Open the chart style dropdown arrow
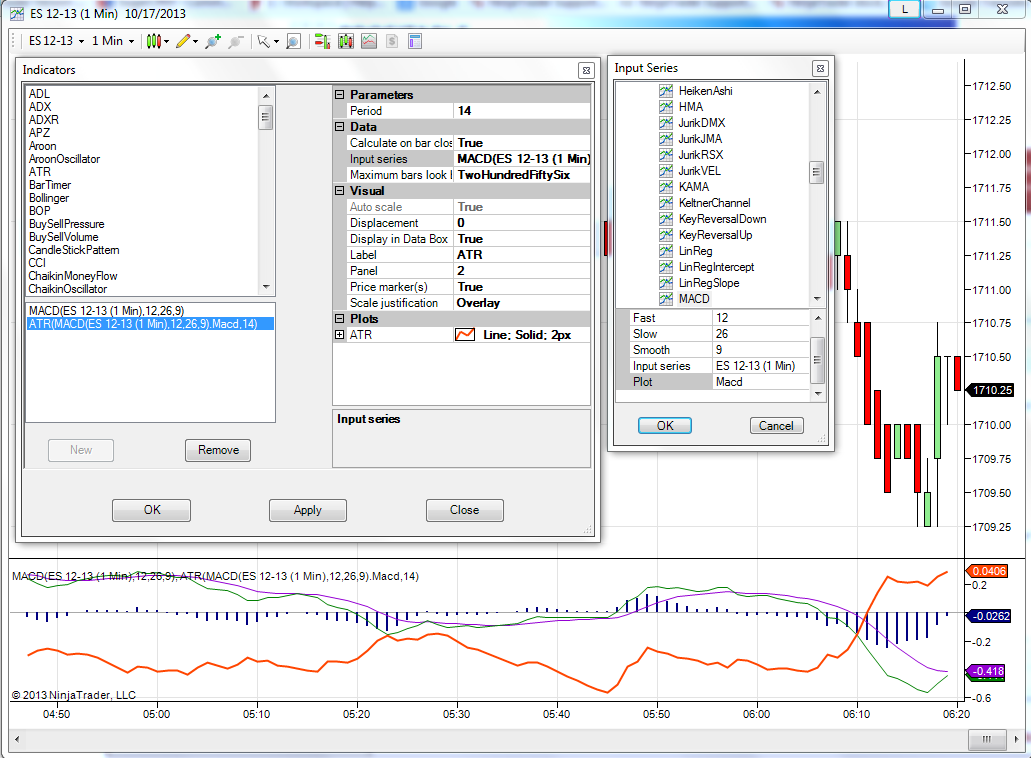The image size is (1031, 758). pyautogui.click(x=166, y=41)
